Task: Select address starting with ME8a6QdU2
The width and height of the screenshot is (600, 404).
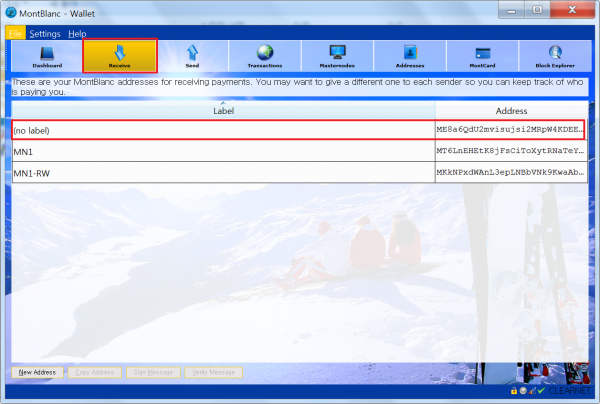Action: point(510,130)
